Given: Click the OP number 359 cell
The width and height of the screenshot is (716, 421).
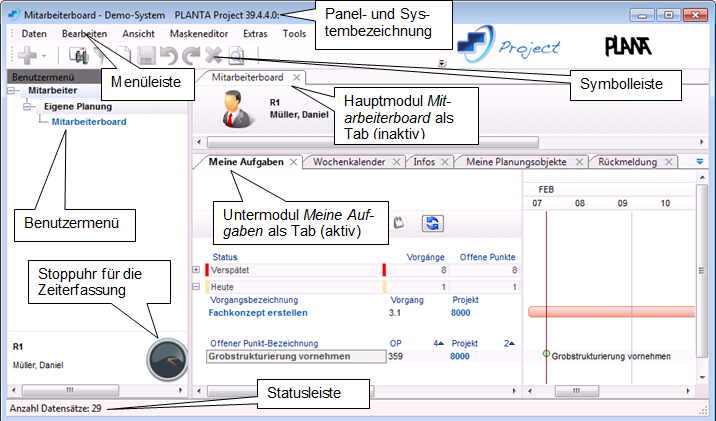Looking at the screenshot, I should 395,356.
